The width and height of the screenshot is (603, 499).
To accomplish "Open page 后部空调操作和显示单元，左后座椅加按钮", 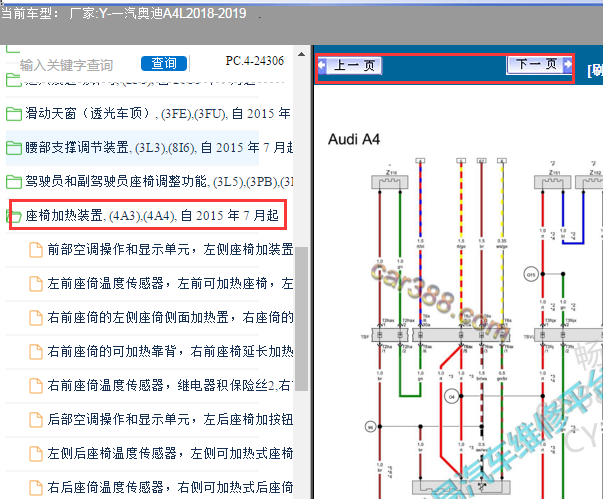I will pos(170,419).
